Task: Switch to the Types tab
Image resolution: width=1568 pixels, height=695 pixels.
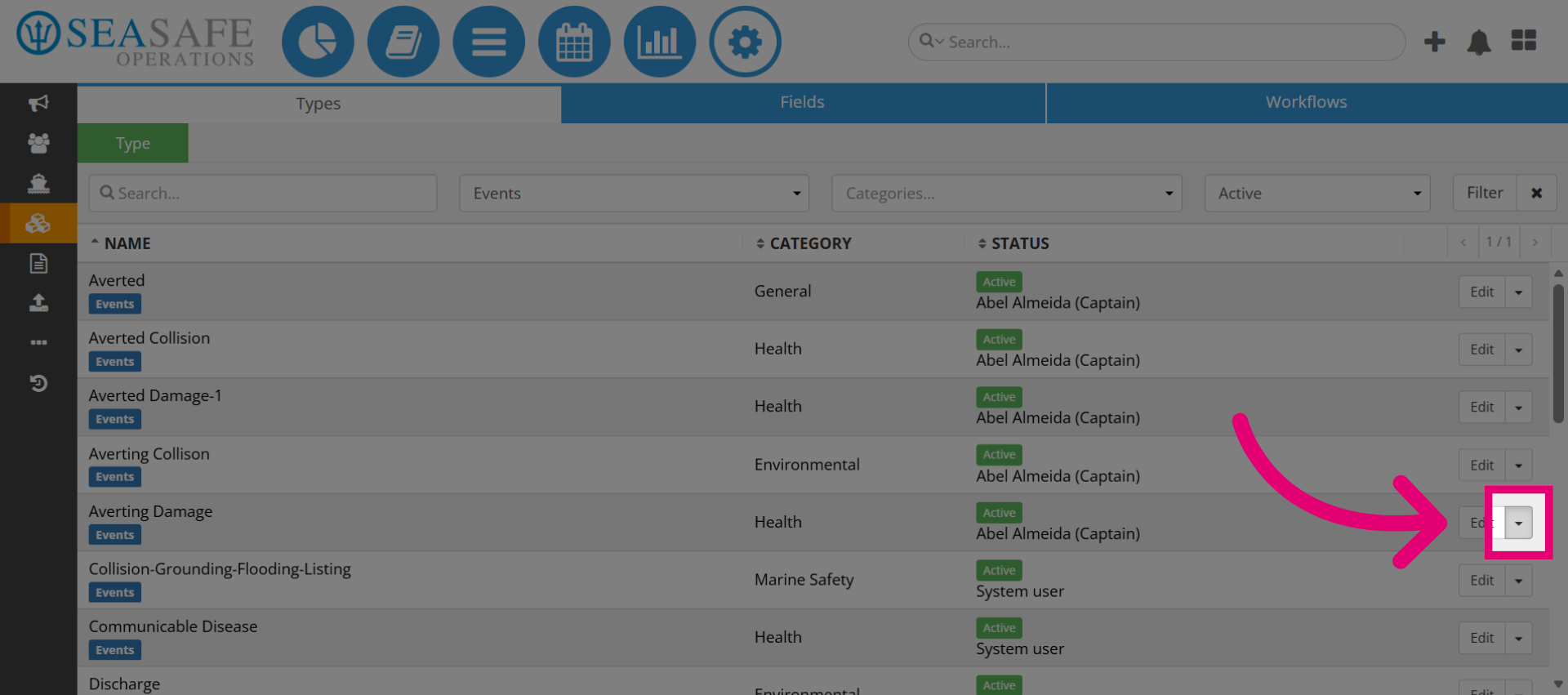Action: [x=318, y=104]
